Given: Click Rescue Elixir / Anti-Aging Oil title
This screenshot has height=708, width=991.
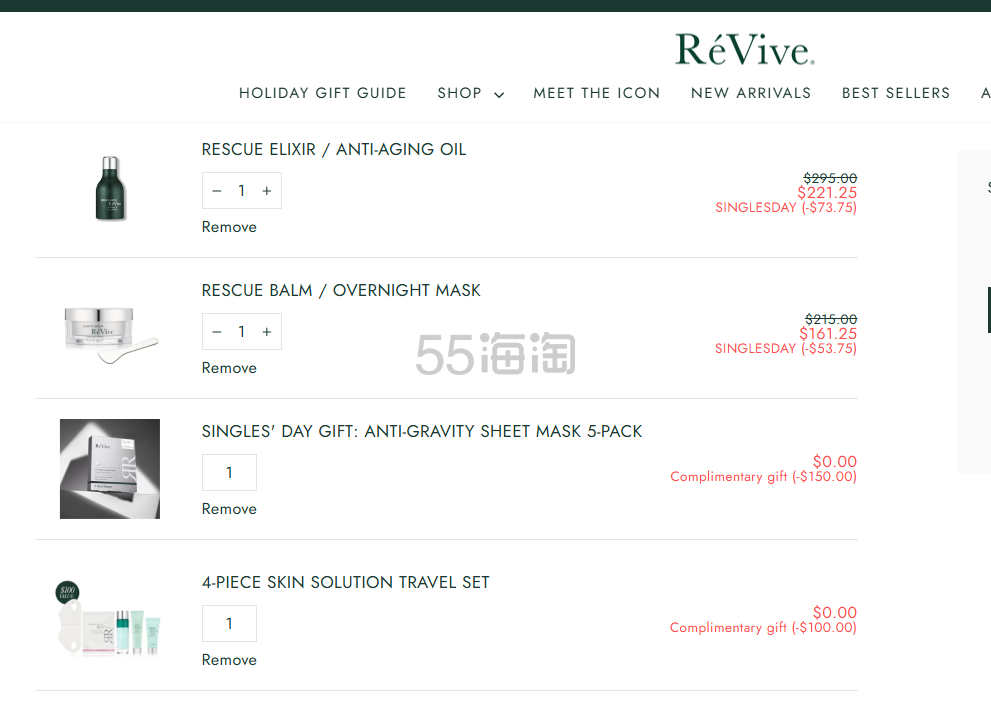Looking at the screenshot, I should point(333,150).
